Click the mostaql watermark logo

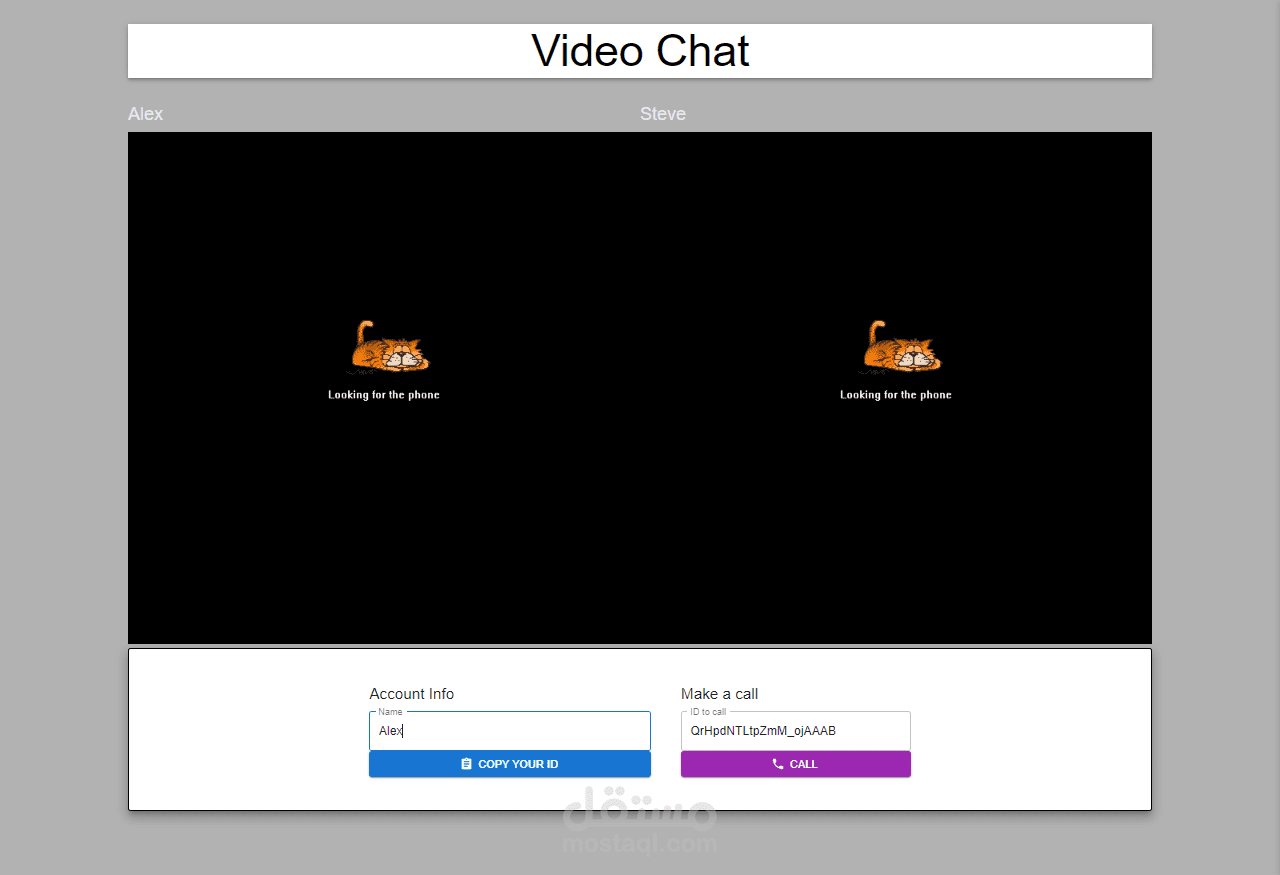(x=640, y=822)
